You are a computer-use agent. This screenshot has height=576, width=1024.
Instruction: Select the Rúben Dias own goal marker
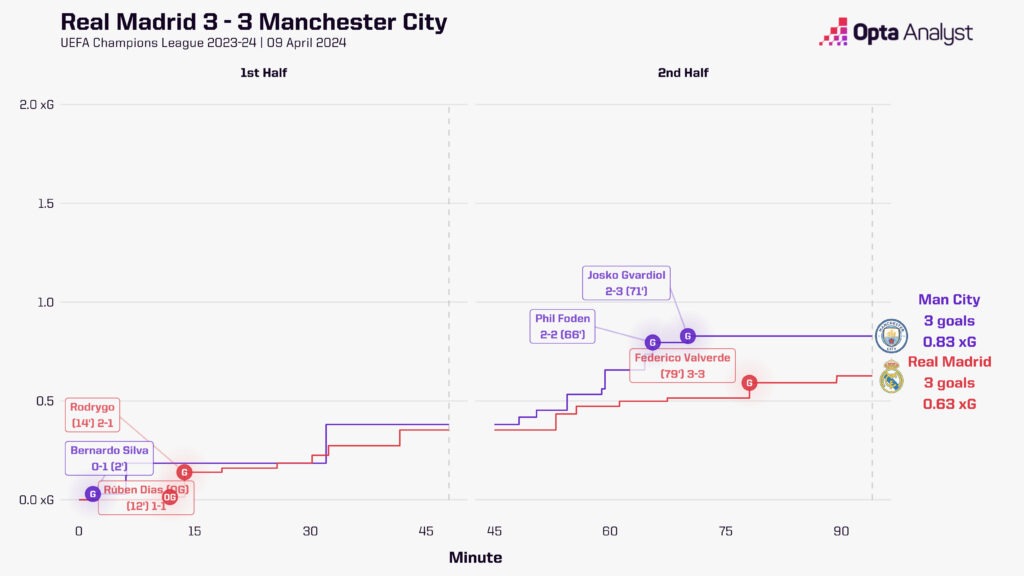tap(170, 497)
